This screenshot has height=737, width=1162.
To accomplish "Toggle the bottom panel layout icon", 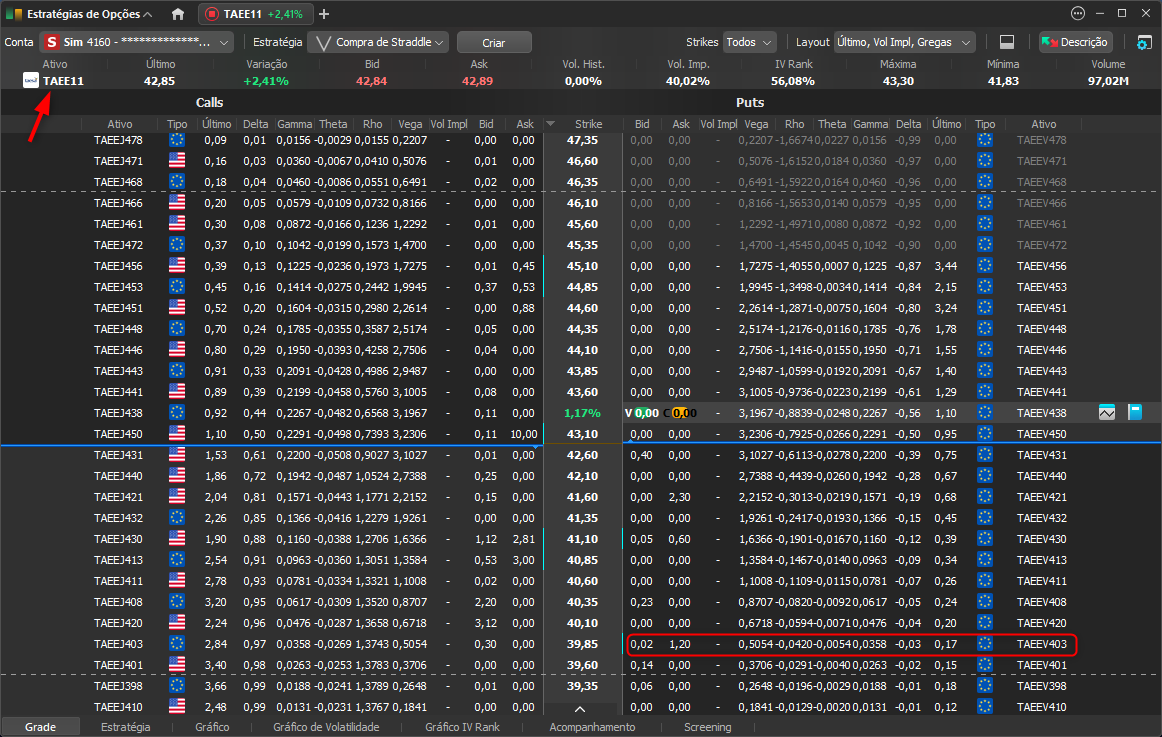I will 1007,42.
